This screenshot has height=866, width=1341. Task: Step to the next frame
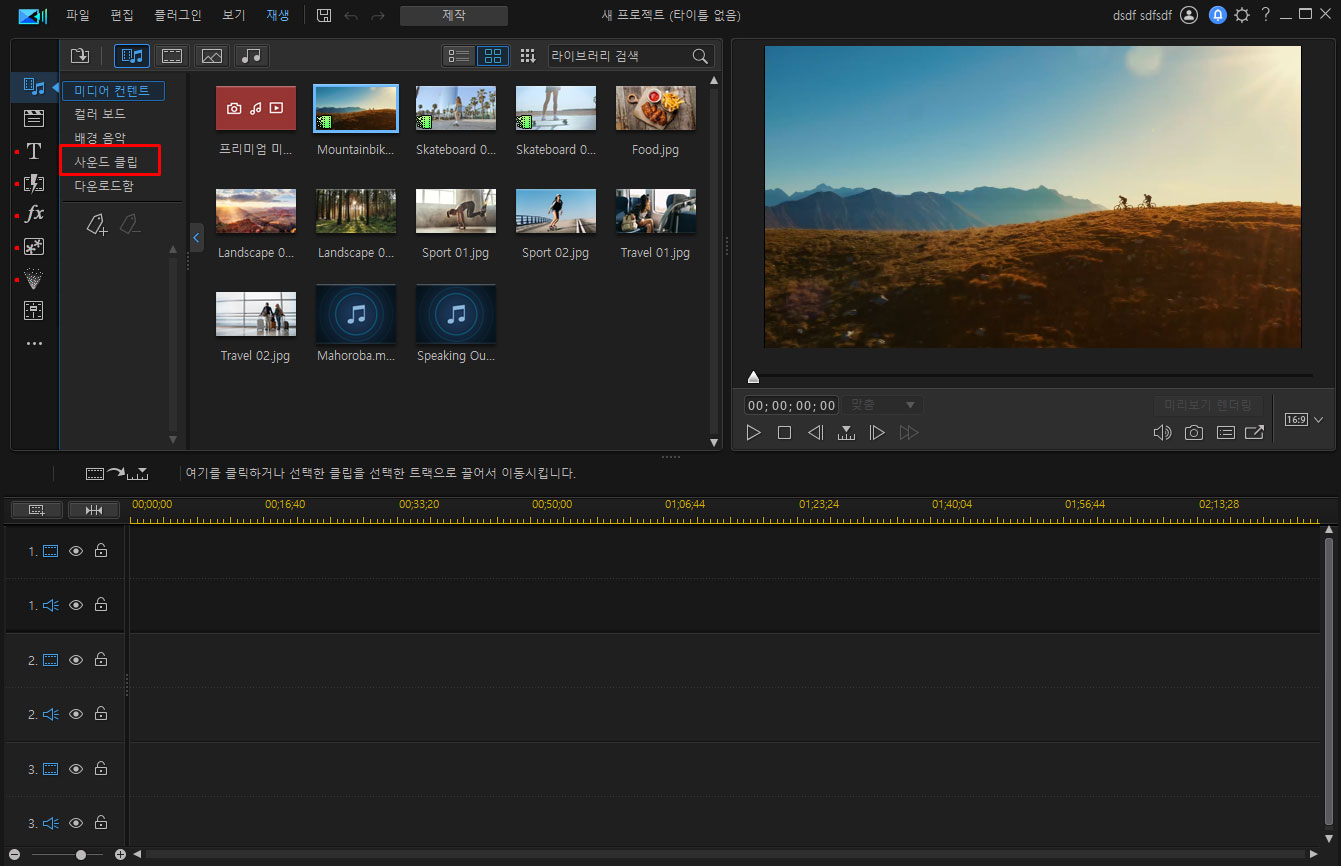point(877,433)
